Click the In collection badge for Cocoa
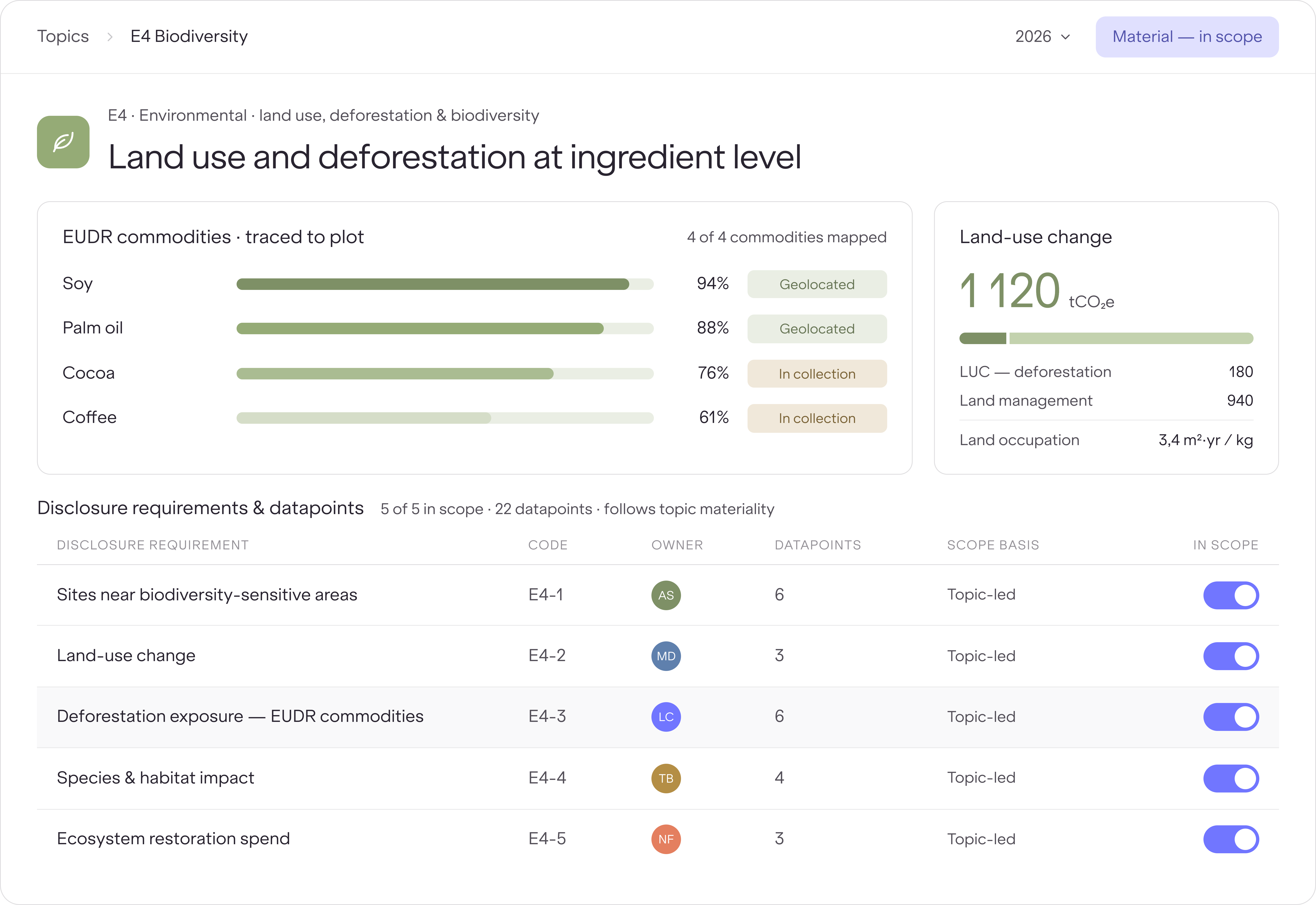 tap(817, 374)
